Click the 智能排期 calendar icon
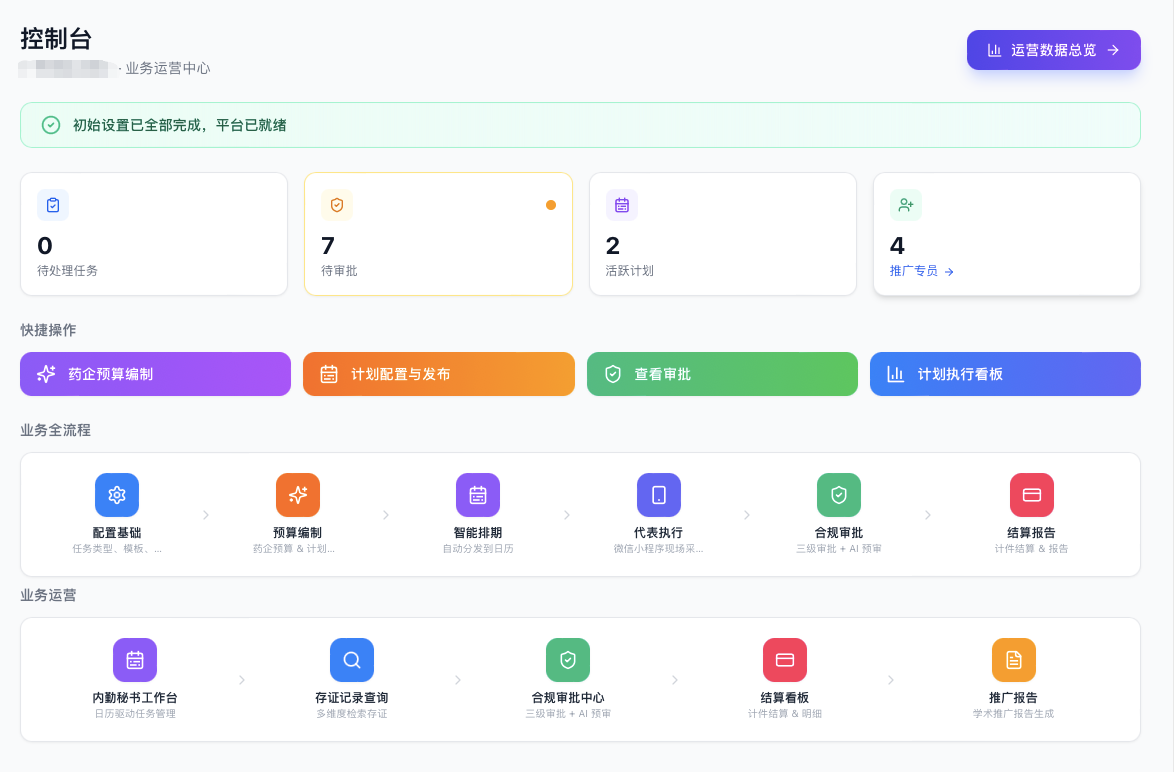 coord(478,495)
